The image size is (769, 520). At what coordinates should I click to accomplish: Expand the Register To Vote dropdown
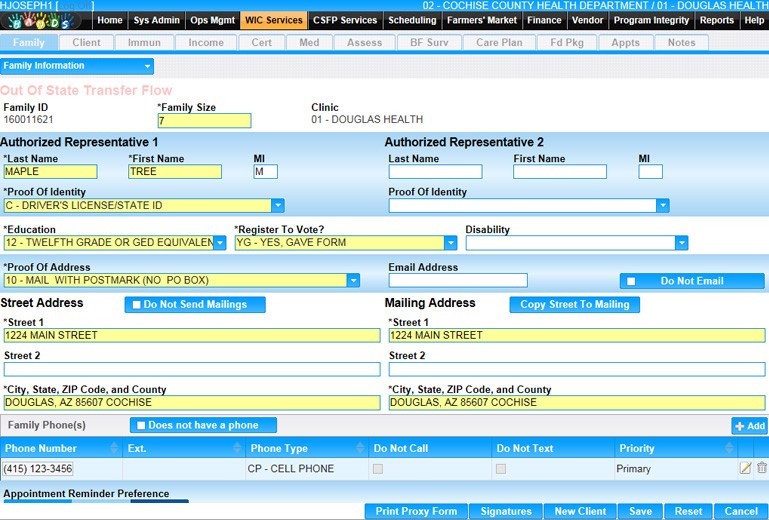[x=450, y=243]
